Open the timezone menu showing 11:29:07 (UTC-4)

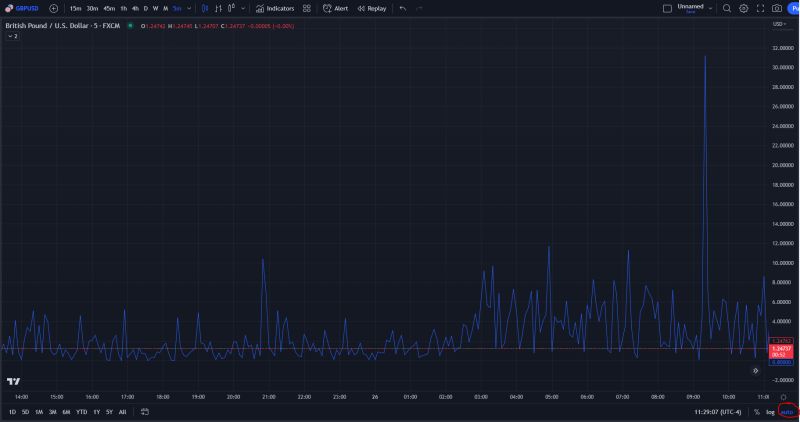pyautogui.click(x=717, y=412)
